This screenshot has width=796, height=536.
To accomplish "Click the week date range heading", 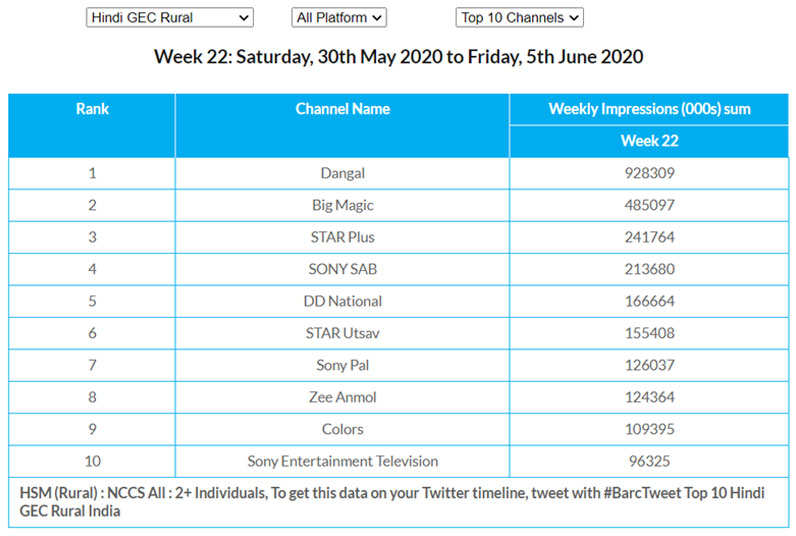I will tap(398, 56).
